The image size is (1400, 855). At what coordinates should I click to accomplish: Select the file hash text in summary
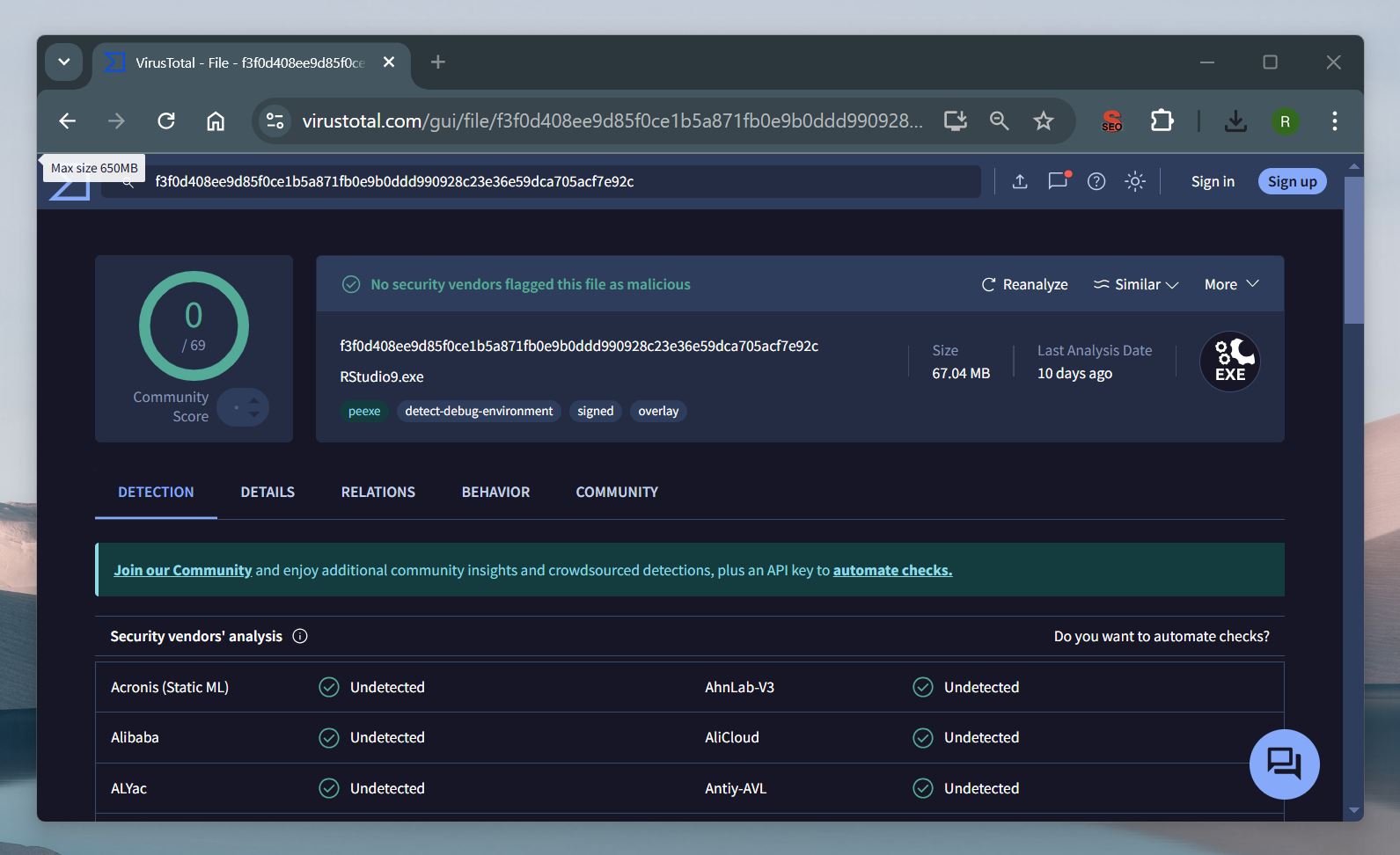coord(579,346)
